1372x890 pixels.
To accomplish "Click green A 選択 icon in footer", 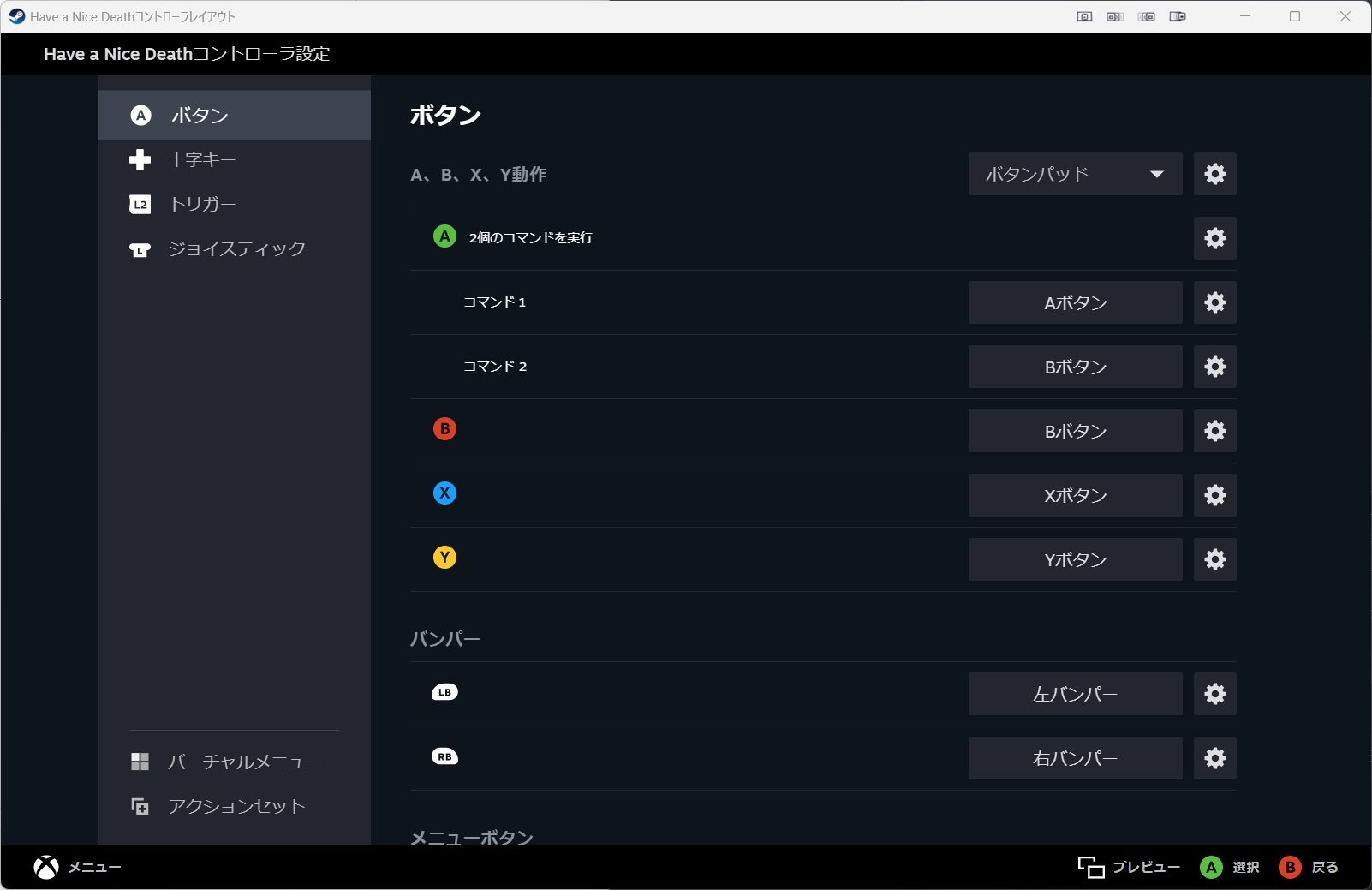I will click(1211, 867).
